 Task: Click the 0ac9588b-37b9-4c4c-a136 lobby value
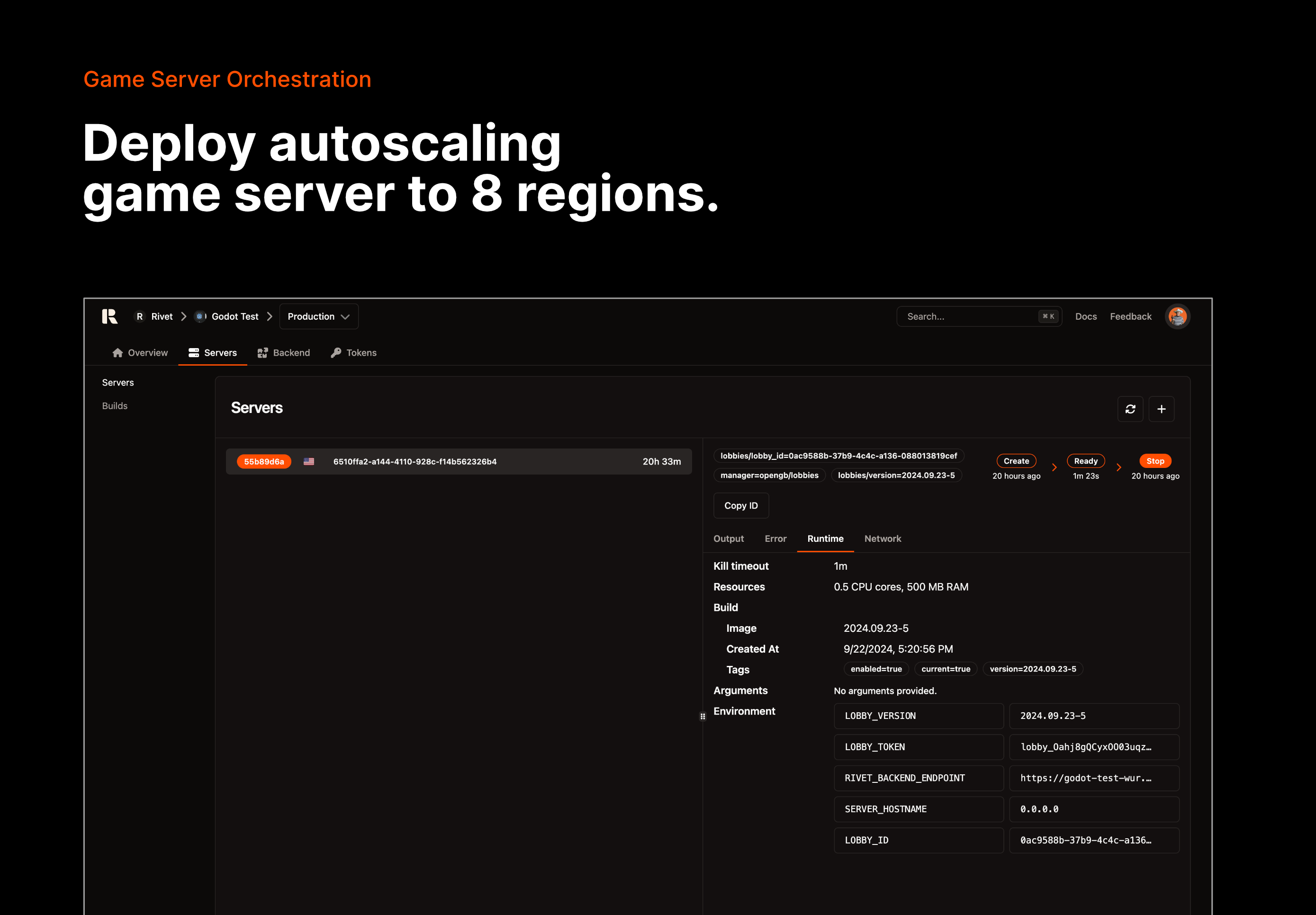coord(1094,840)
